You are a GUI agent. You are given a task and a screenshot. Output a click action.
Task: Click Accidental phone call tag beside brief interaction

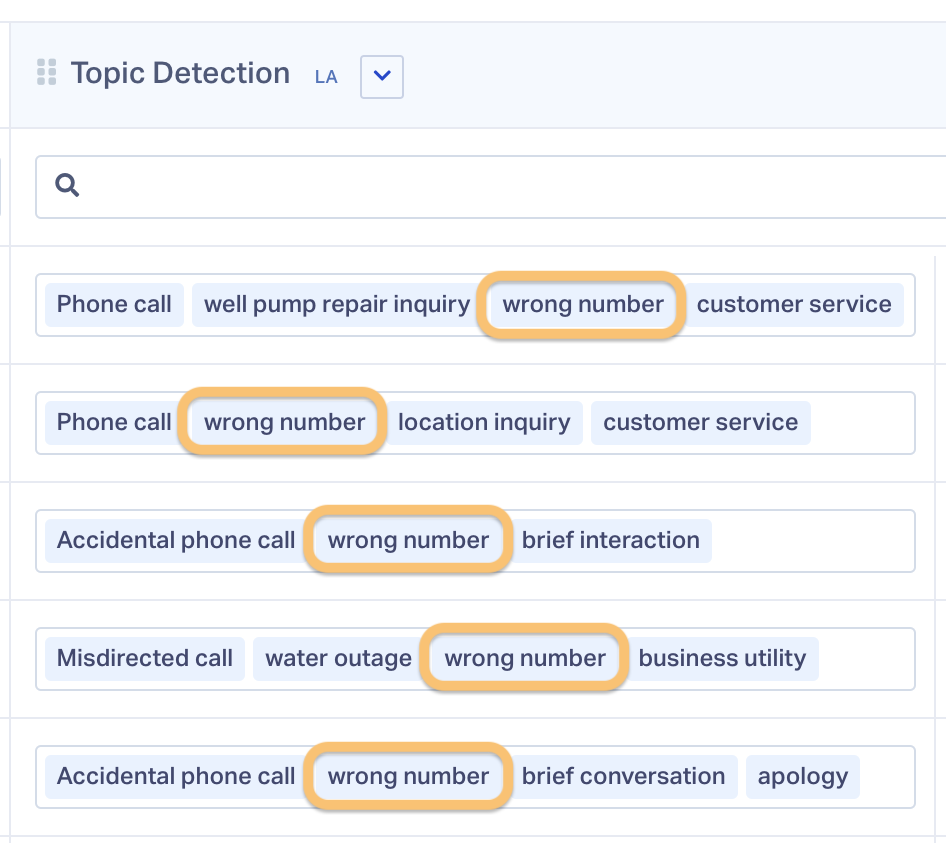(x=176, y=541)
